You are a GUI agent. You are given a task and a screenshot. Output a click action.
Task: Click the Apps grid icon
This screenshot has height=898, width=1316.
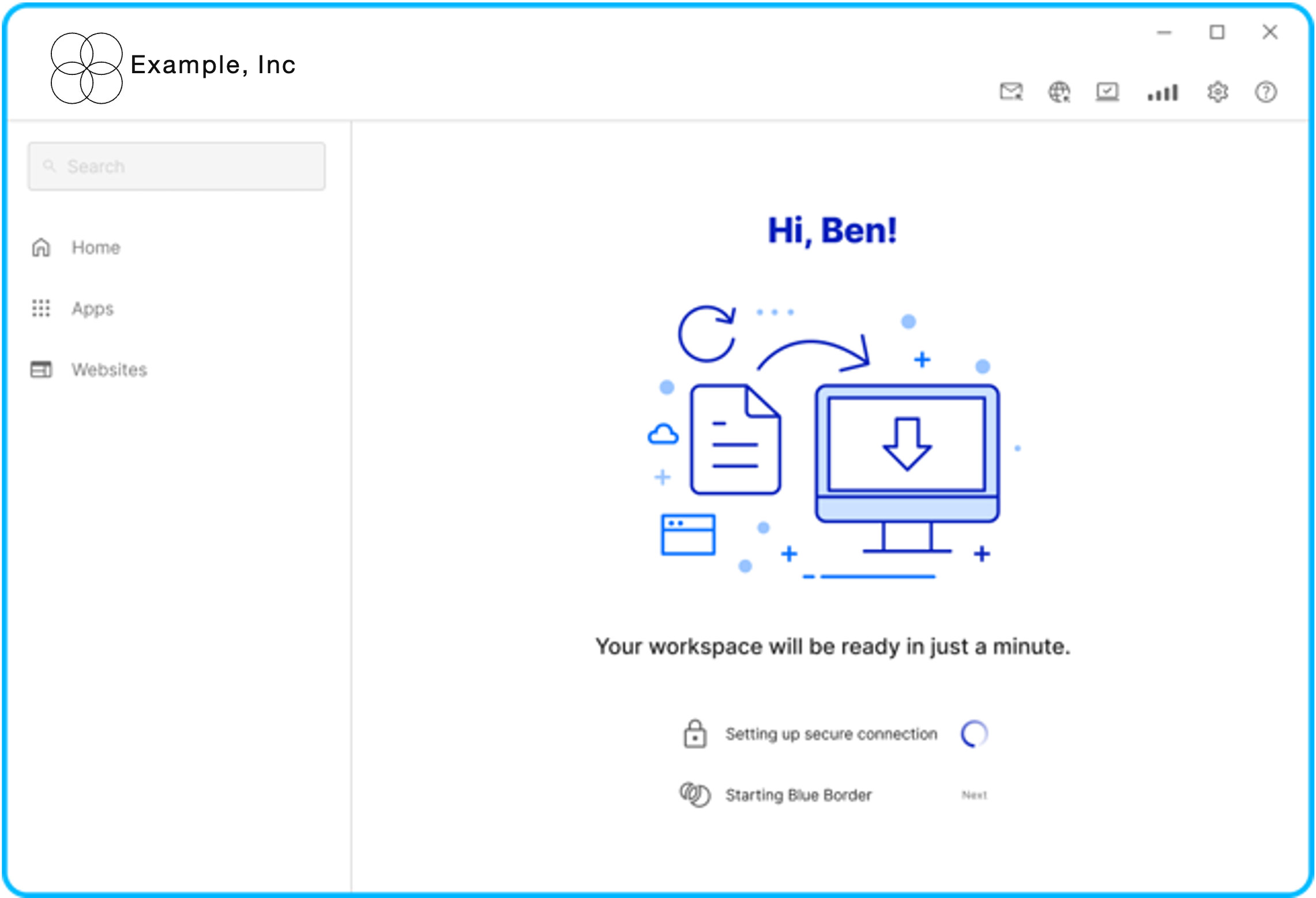41,308
